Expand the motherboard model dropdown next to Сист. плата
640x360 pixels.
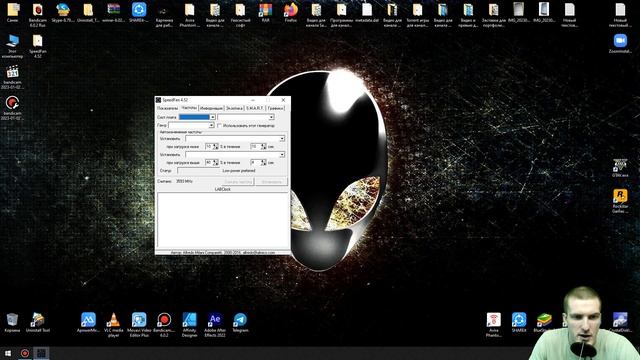271,117
